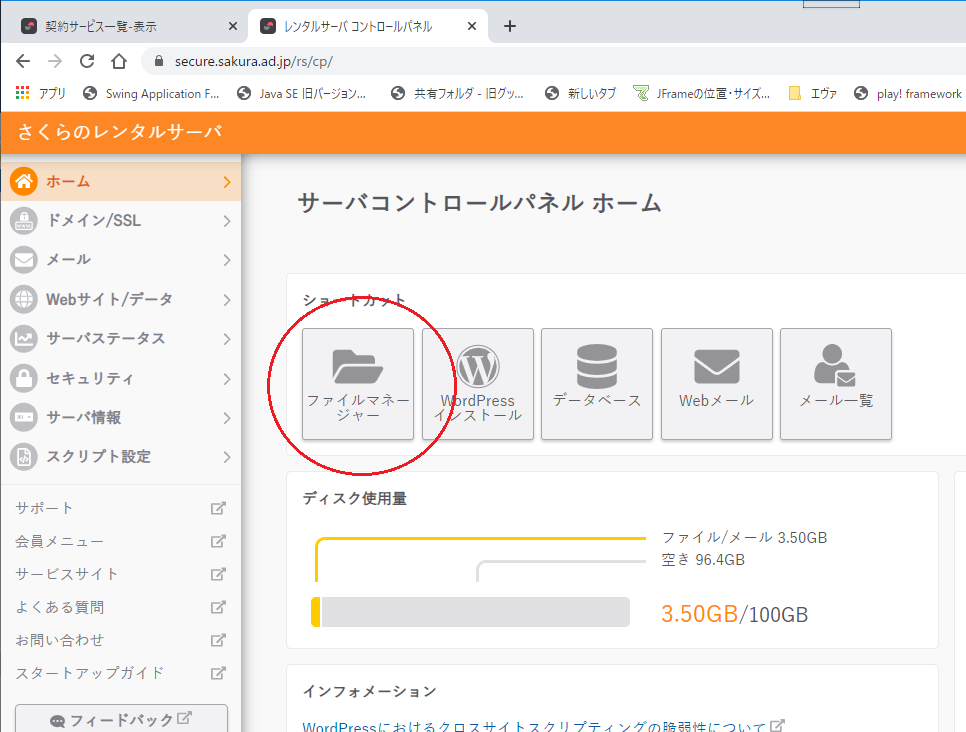This screenshot has width=966, height=732.
Task: Close the 契約サービス一覧-表示 tab
Action: [x=232, y=26]
